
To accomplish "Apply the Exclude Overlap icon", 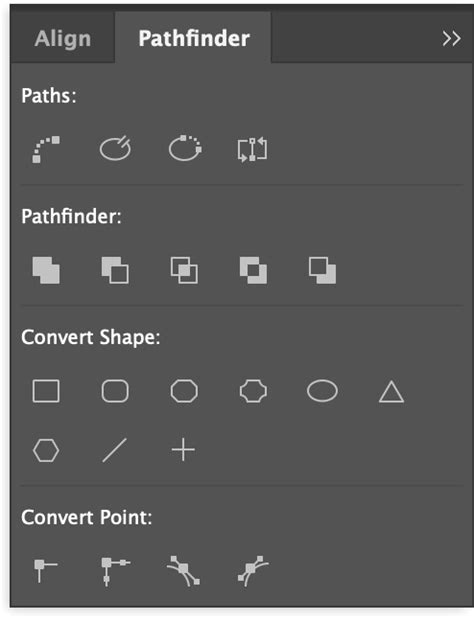I will (x=253, y=270).
